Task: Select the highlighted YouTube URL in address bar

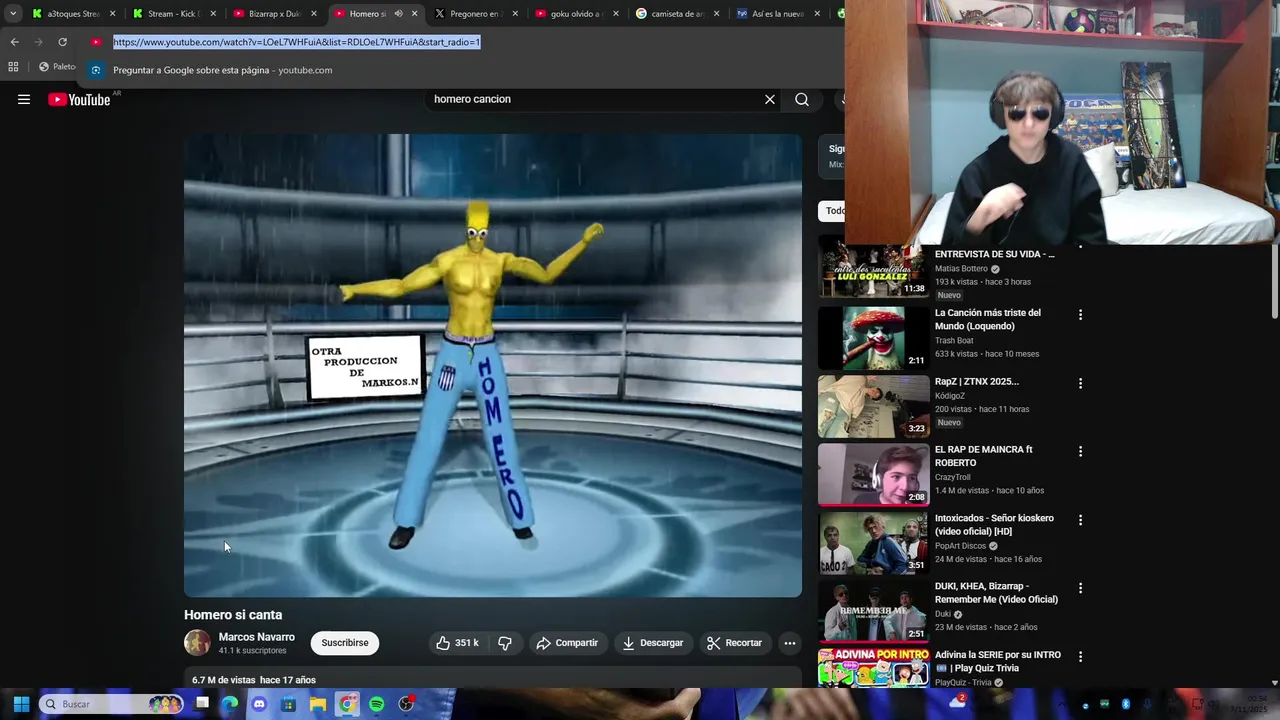Action: coord(296,42)
